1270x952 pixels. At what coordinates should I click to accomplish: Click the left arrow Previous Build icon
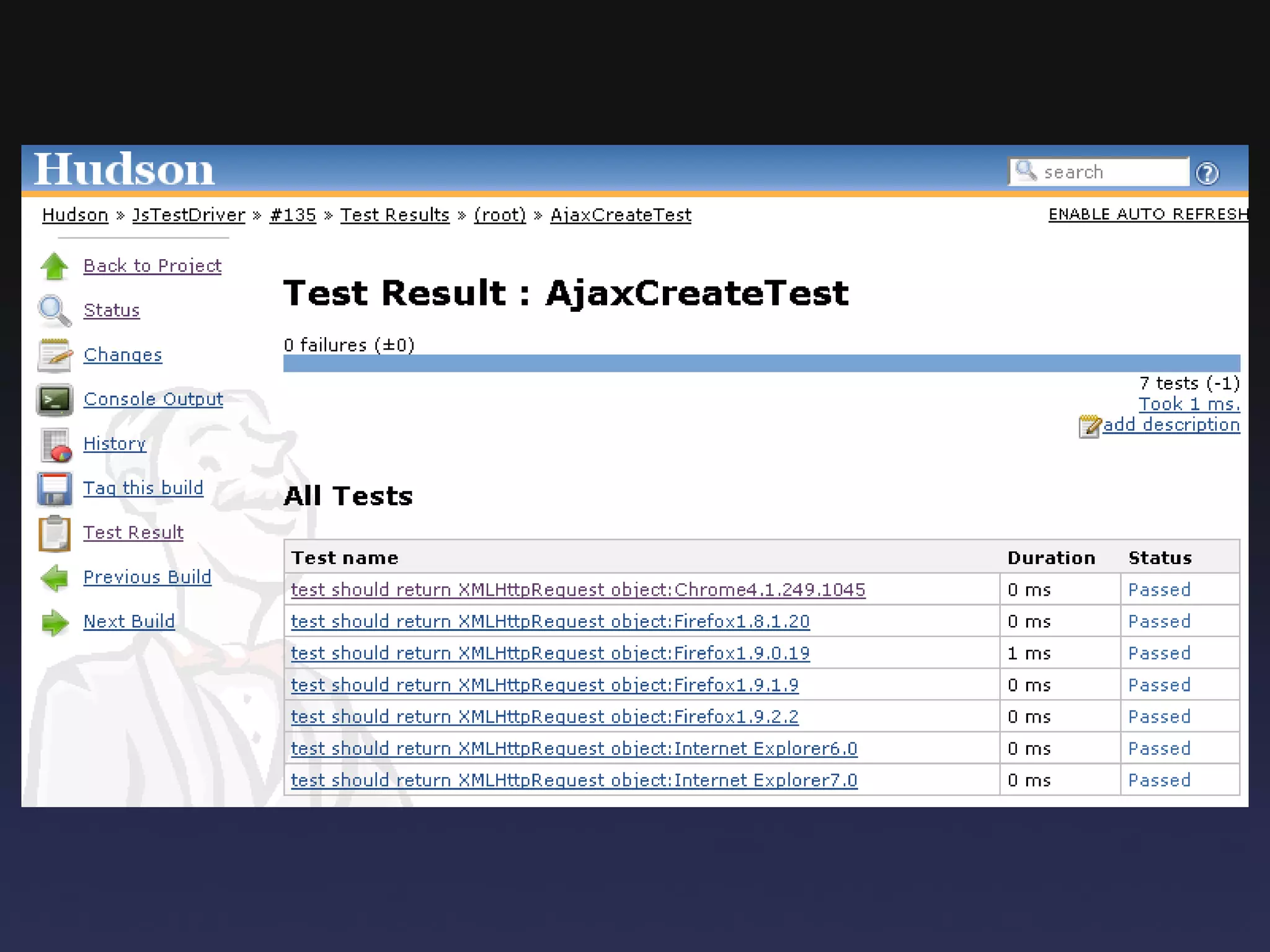(55, 578)
